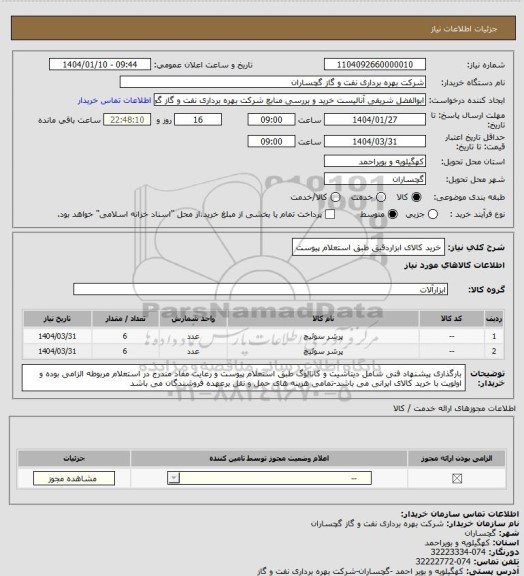
Task: Click the response deadline date 1404/01/27
Action: tap(375, 120)
